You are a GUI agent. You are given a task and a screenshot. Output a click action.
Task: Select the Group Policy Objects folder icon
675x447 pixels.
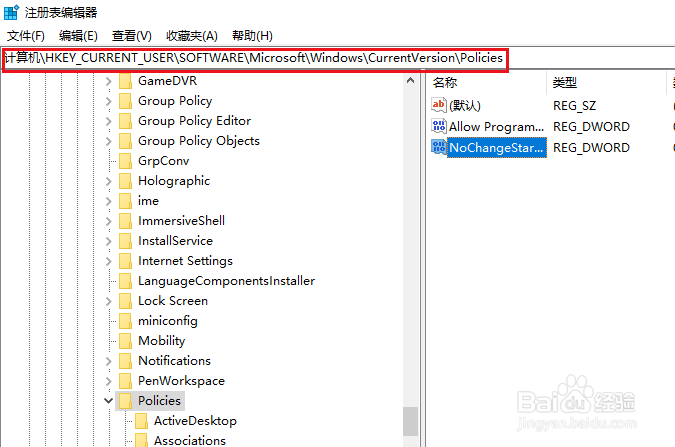125,141
